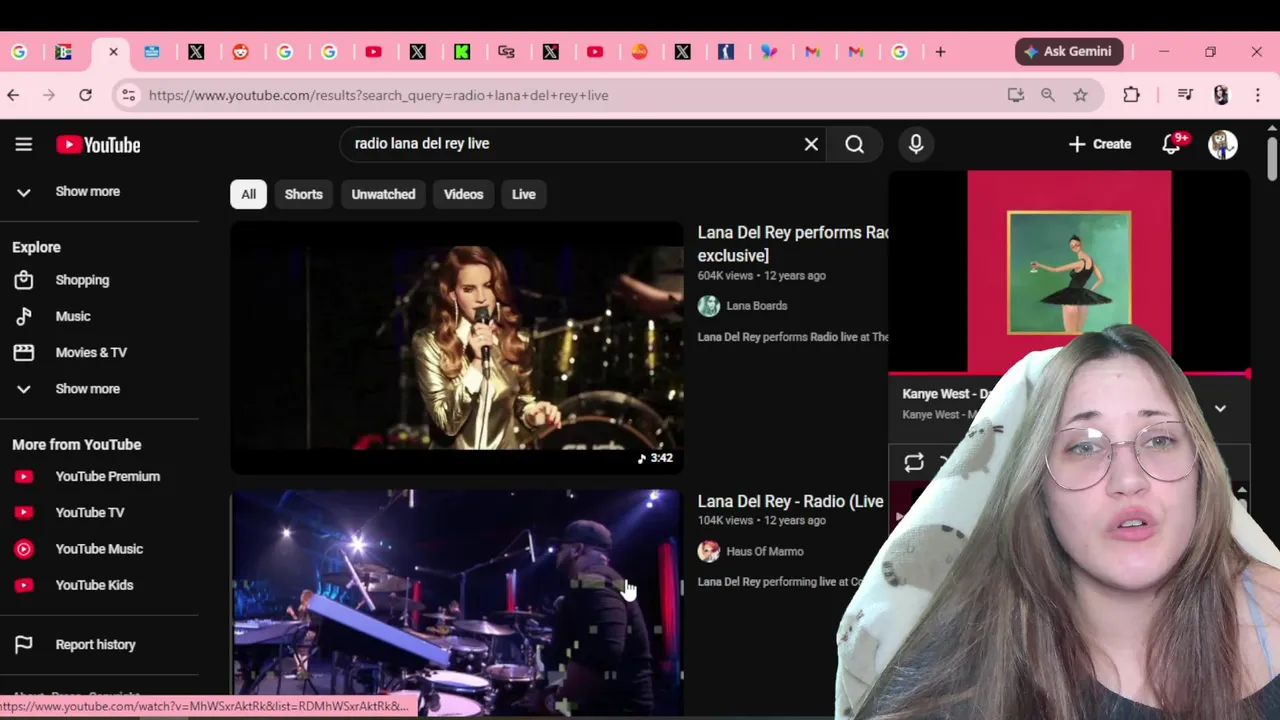1280x720 pixels.
Task: Select the Unwatched filter chip
Action: (x=383, y=194)
